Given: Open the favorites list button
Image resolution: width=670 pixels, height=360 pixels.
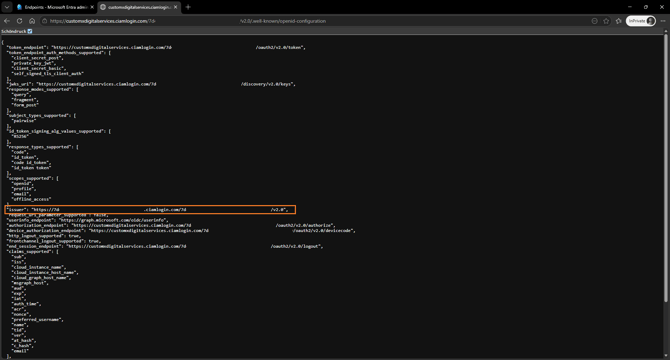Looking at the screenshot, I should [x=619, y=21].
